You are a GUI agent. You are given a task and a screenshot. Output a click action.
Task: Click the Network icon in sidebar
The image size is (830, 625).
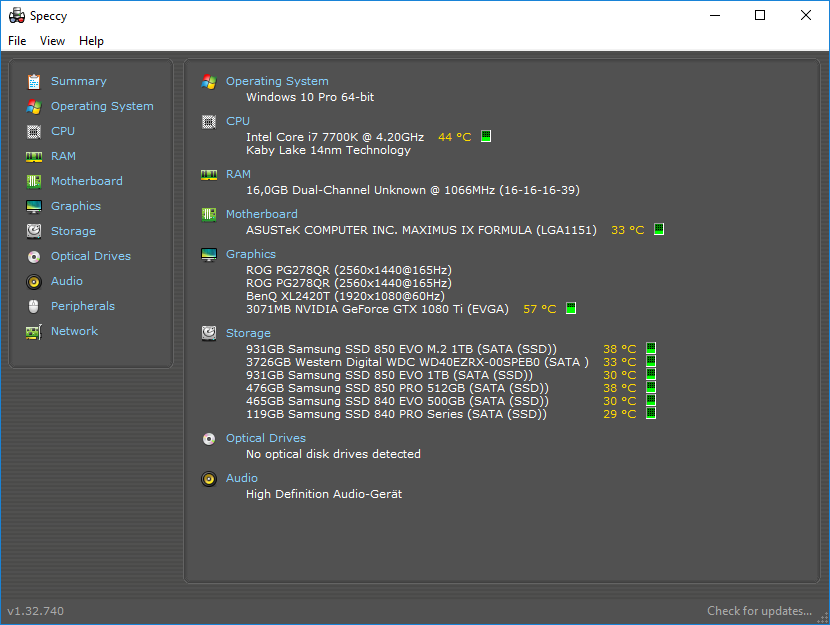tap(34, 332)
